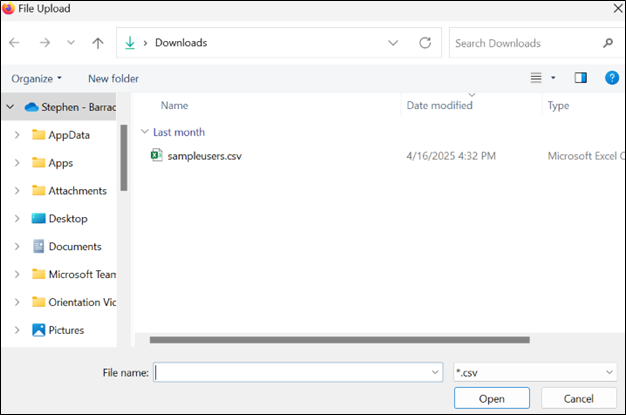Open the recent locations dropdown arrow
The height and width of the screenshot is (415, 626).
[70, 43]
